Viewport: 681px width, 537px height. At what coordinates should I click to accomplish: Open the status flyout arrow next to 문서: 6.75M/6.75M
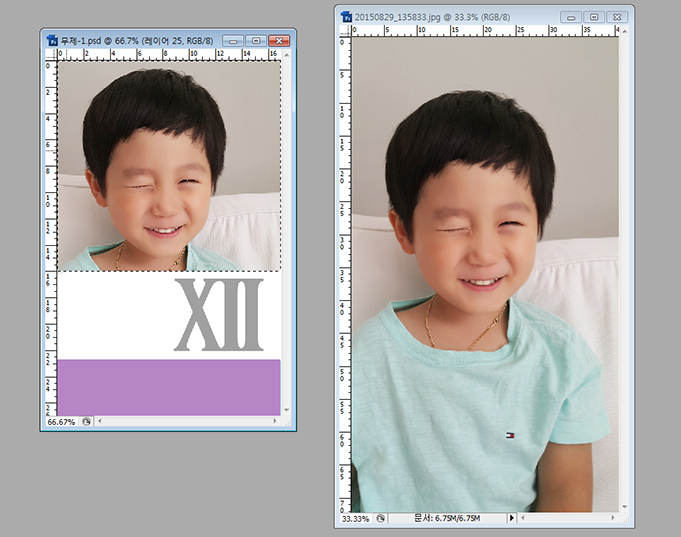coord(512,519)
